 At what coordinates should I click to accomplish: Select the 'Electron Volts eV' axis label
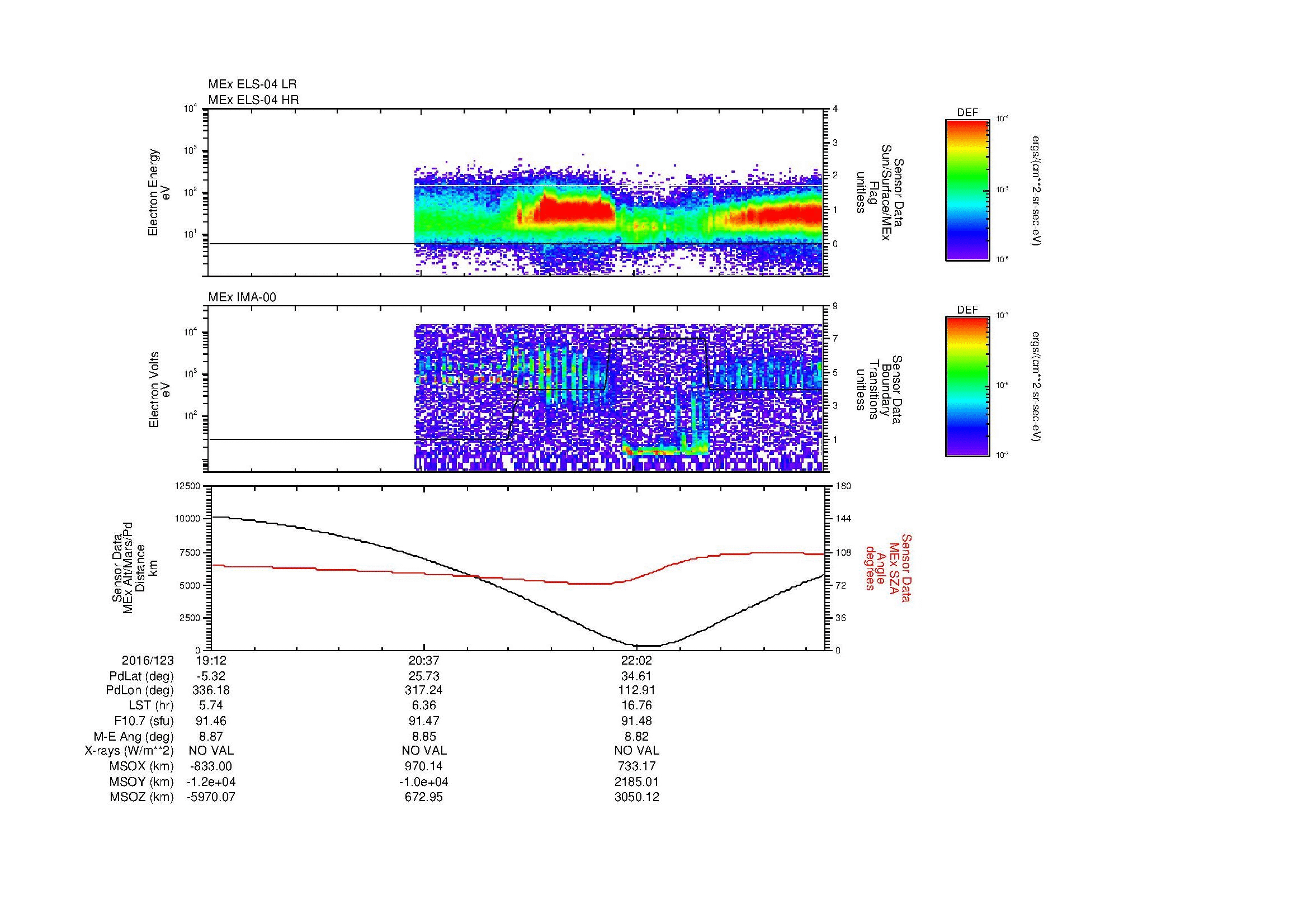click(159, 390)
